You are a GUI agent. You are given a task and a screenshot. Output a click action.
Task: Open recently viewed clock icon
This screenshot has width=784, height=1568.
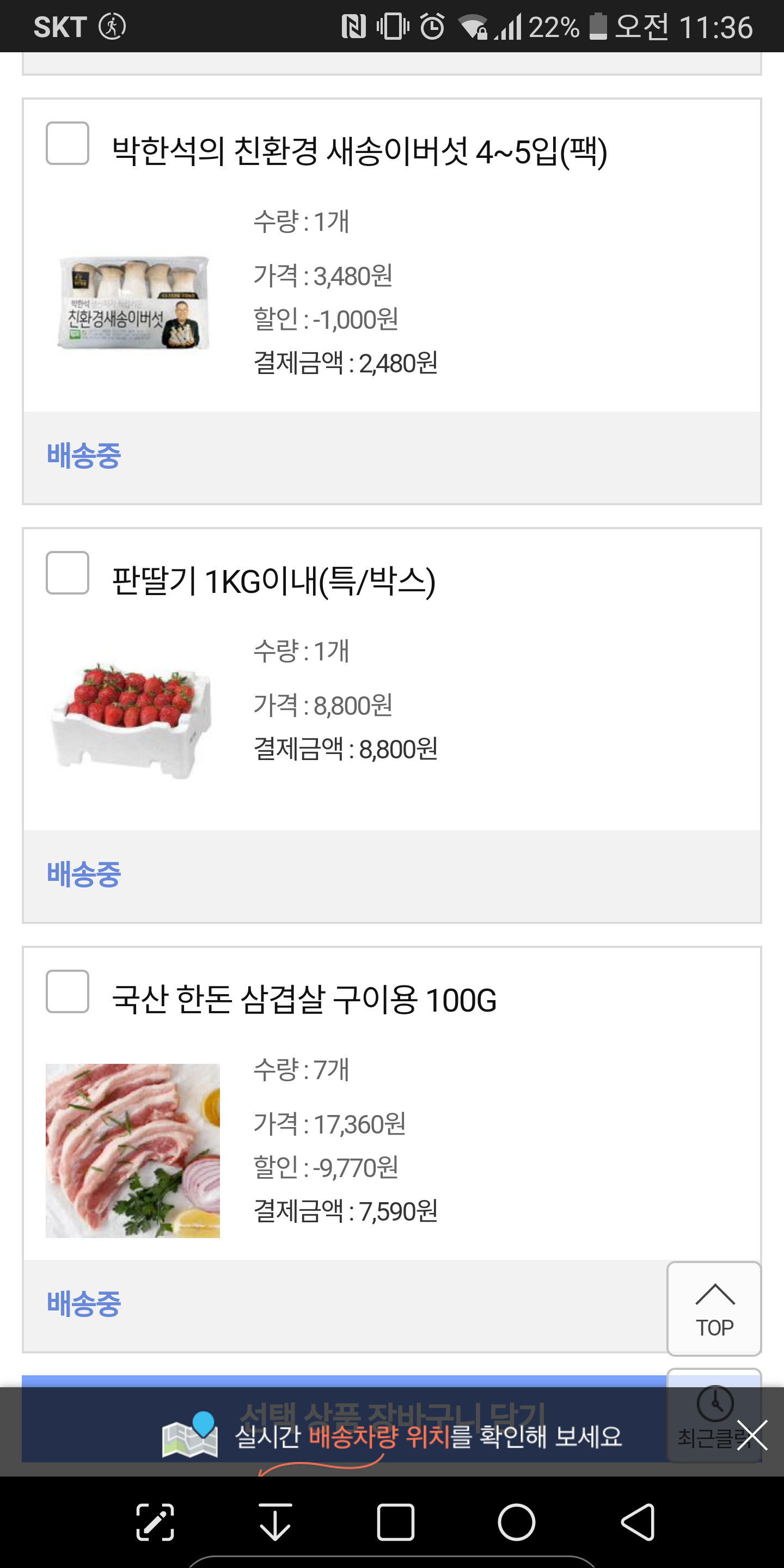(714, 1404)
